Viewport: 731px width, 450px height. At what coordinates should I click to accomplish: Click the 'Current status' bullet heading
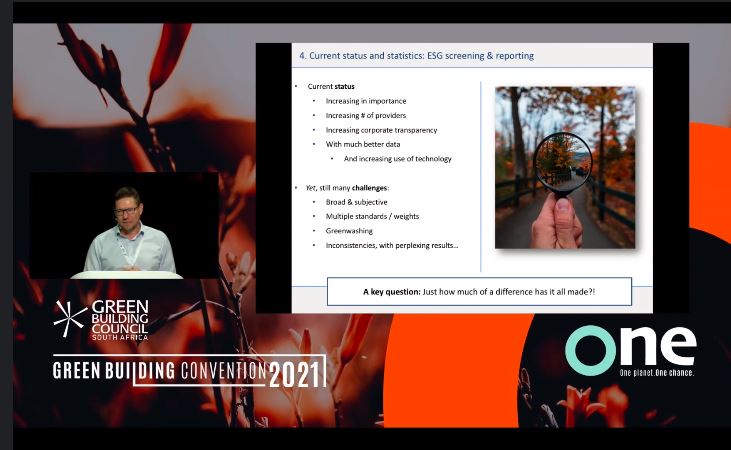331,86
